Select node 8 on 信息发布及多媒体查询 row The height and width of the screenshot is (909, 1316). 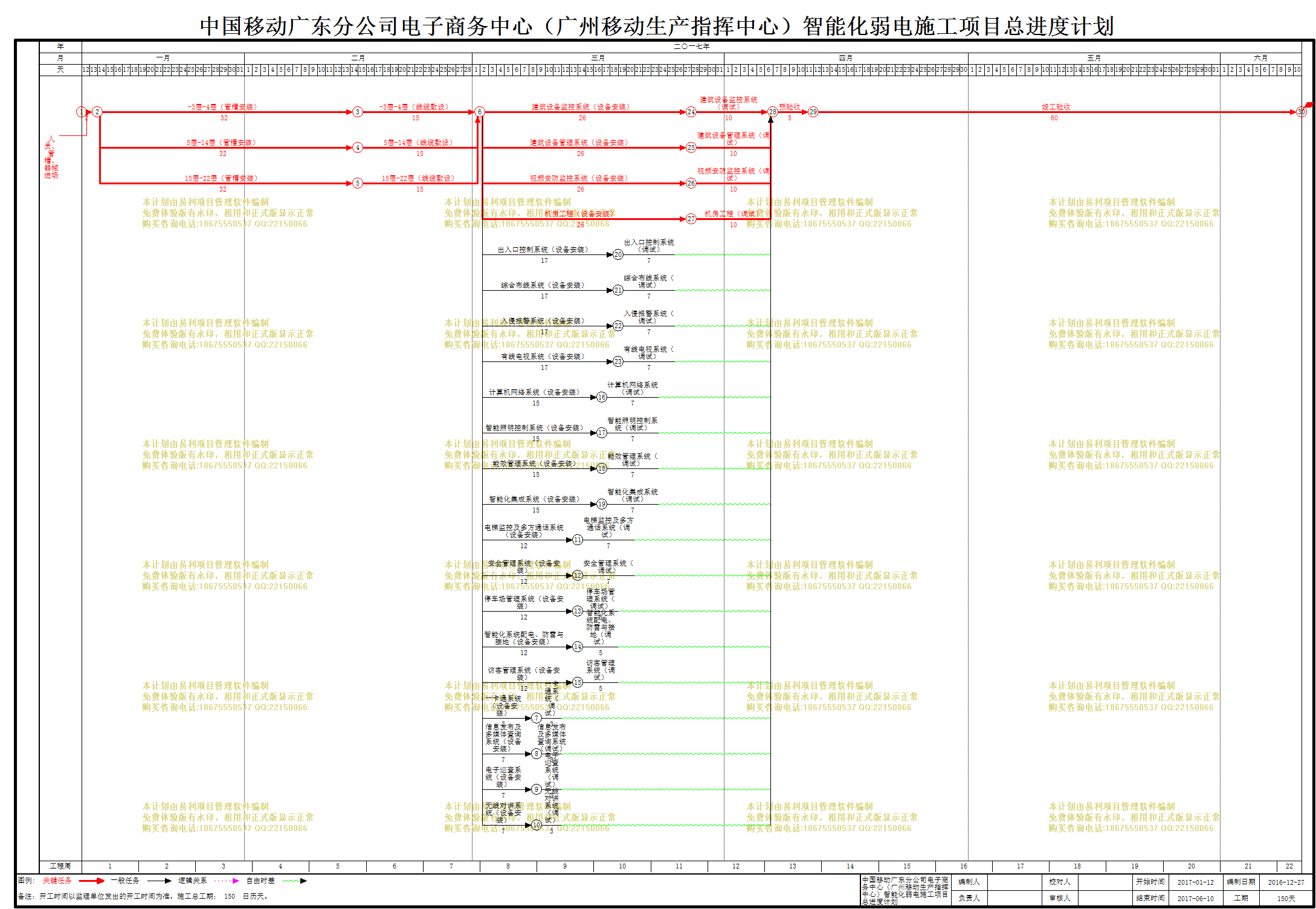[537, 754]
